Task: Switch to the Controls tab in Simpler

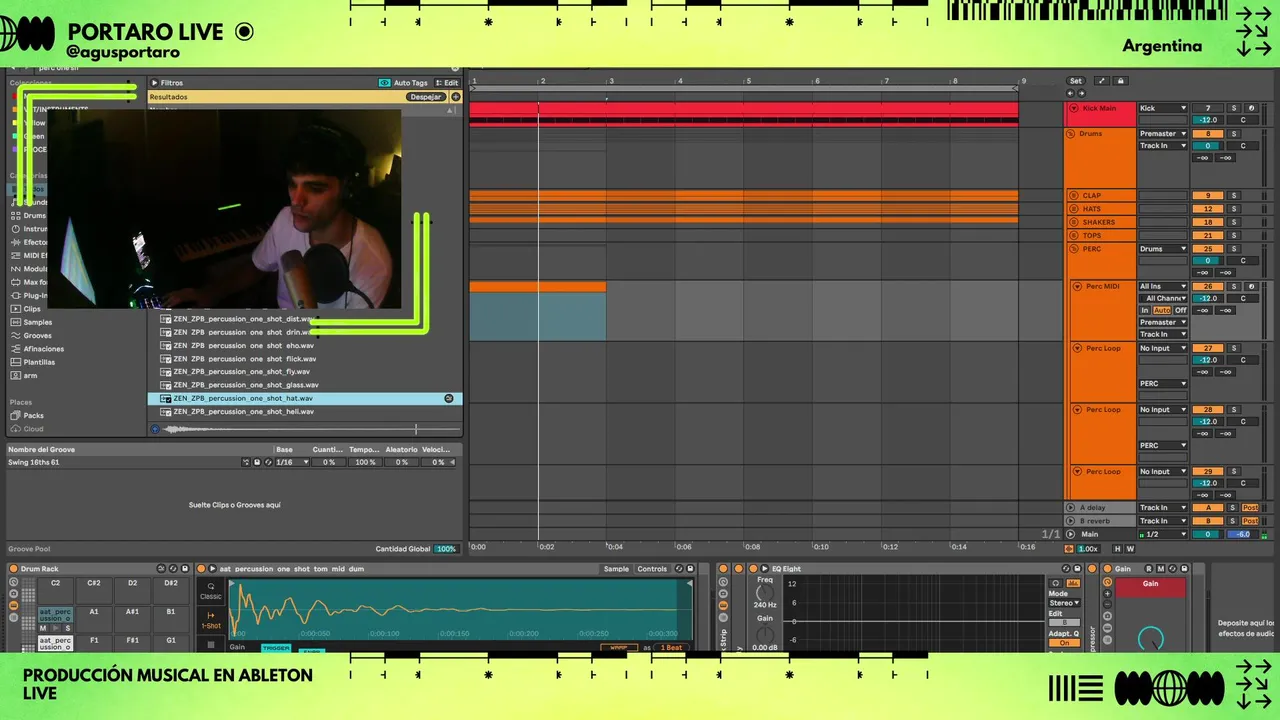Action: click(652, 569)
